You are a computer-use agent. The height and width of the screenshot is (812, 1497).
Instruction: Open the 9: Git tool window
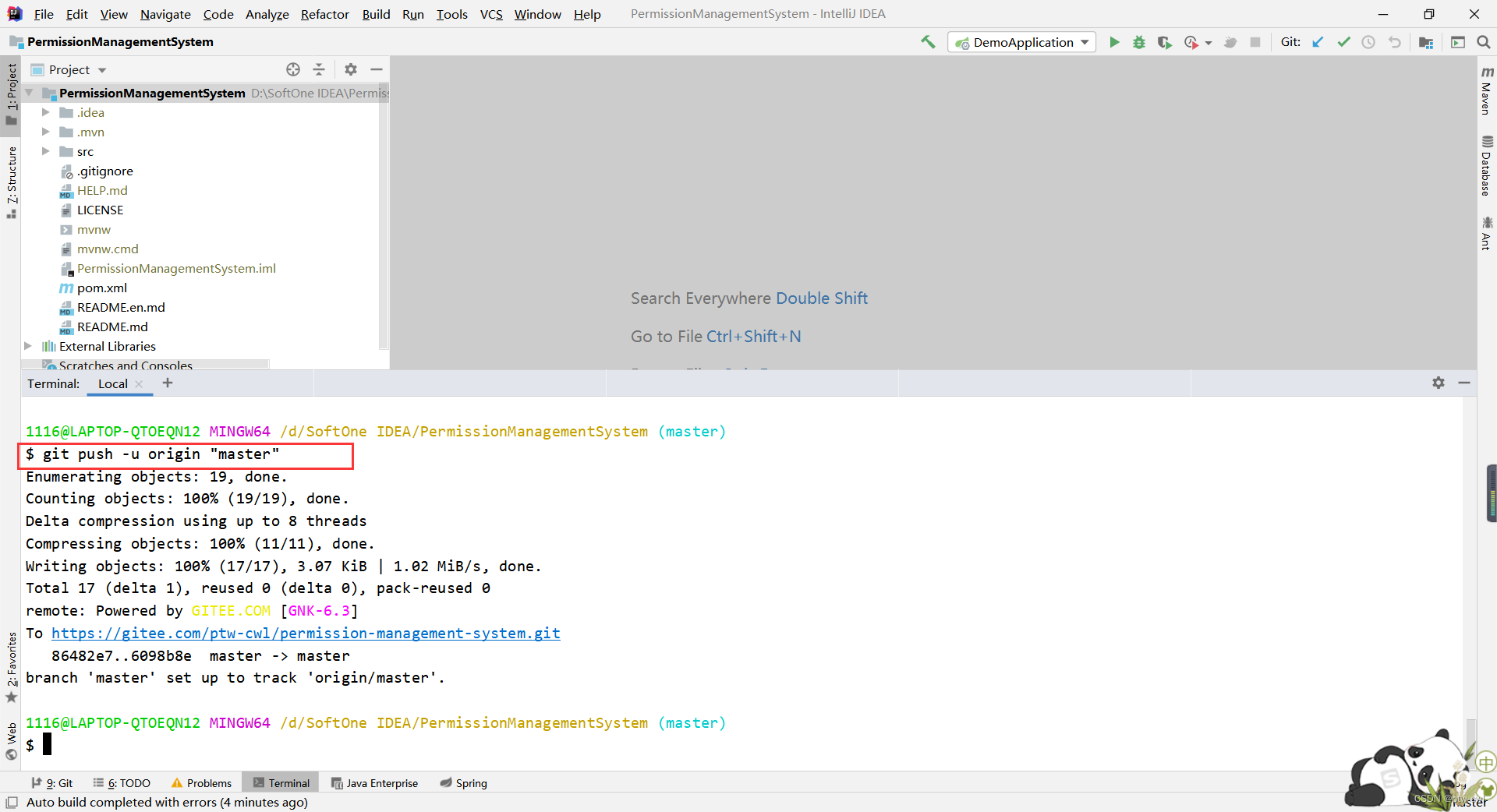pos(52,783)
